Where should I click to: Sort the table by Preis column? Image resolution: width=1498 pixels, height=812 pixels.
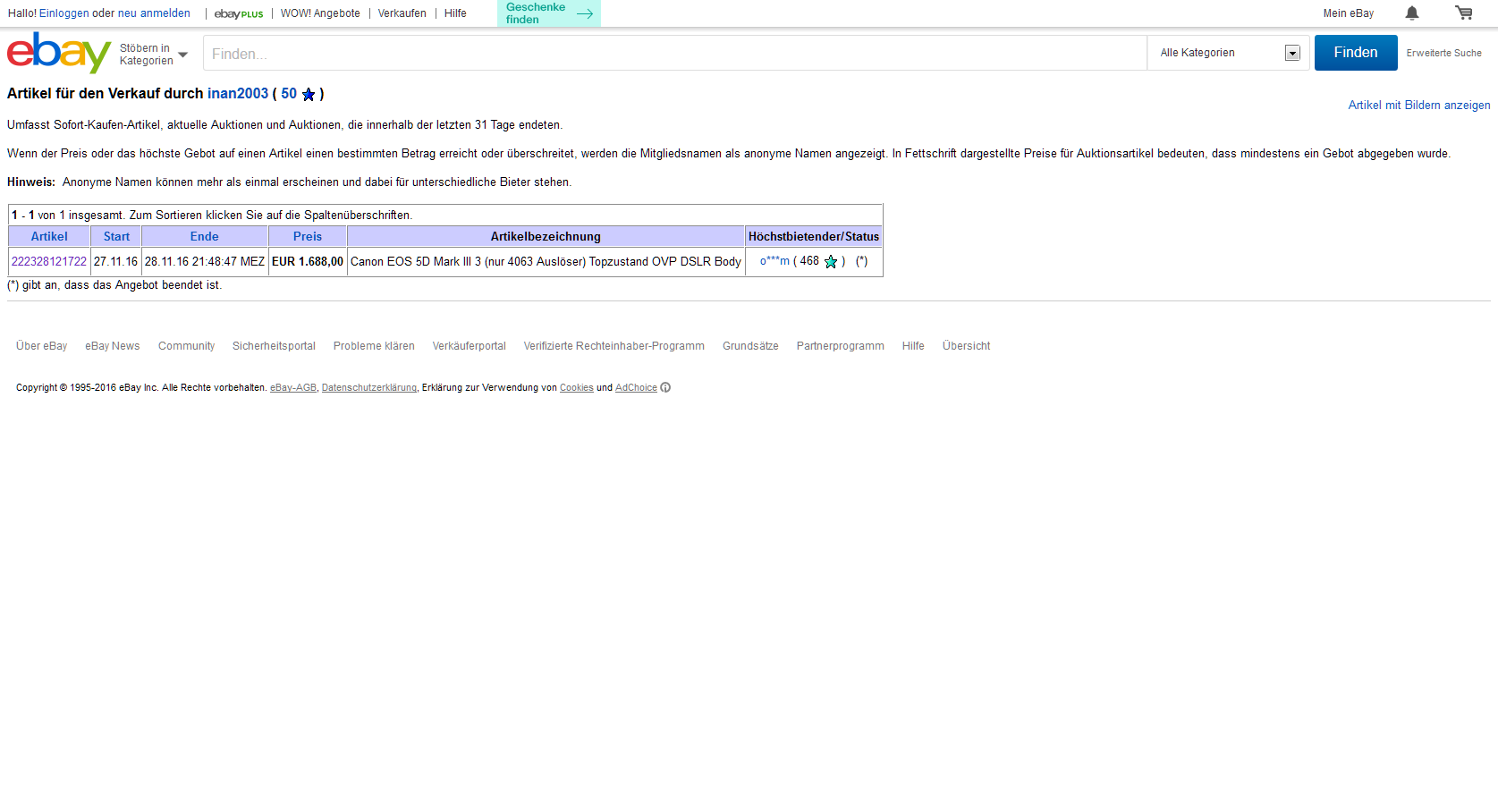[307, 236]
